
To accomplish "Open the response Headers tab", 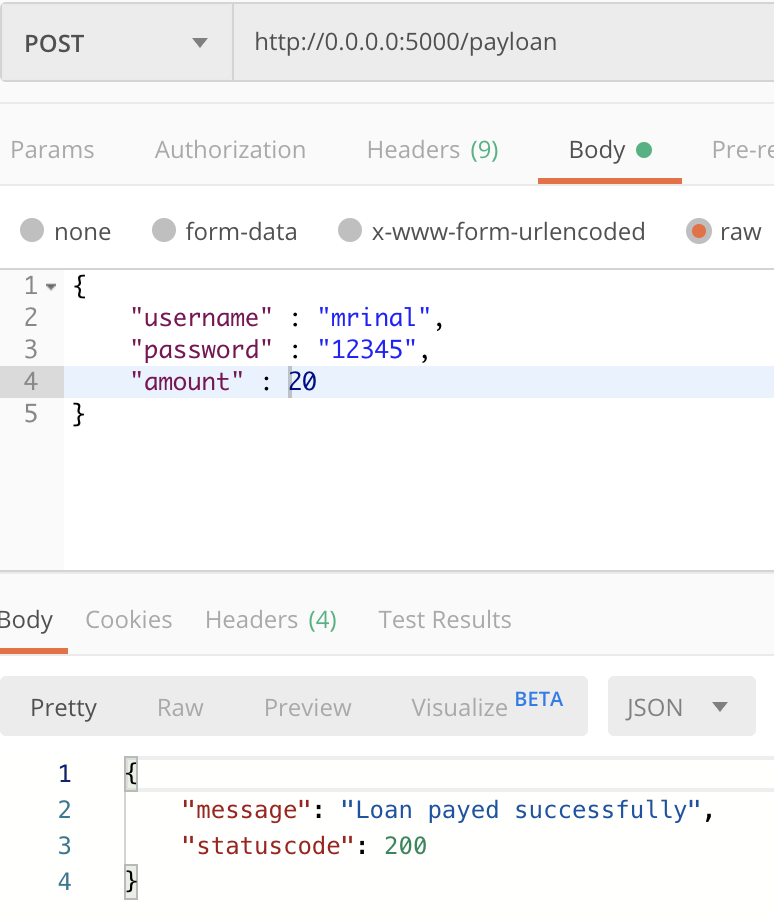I will (x=270, y=620).
